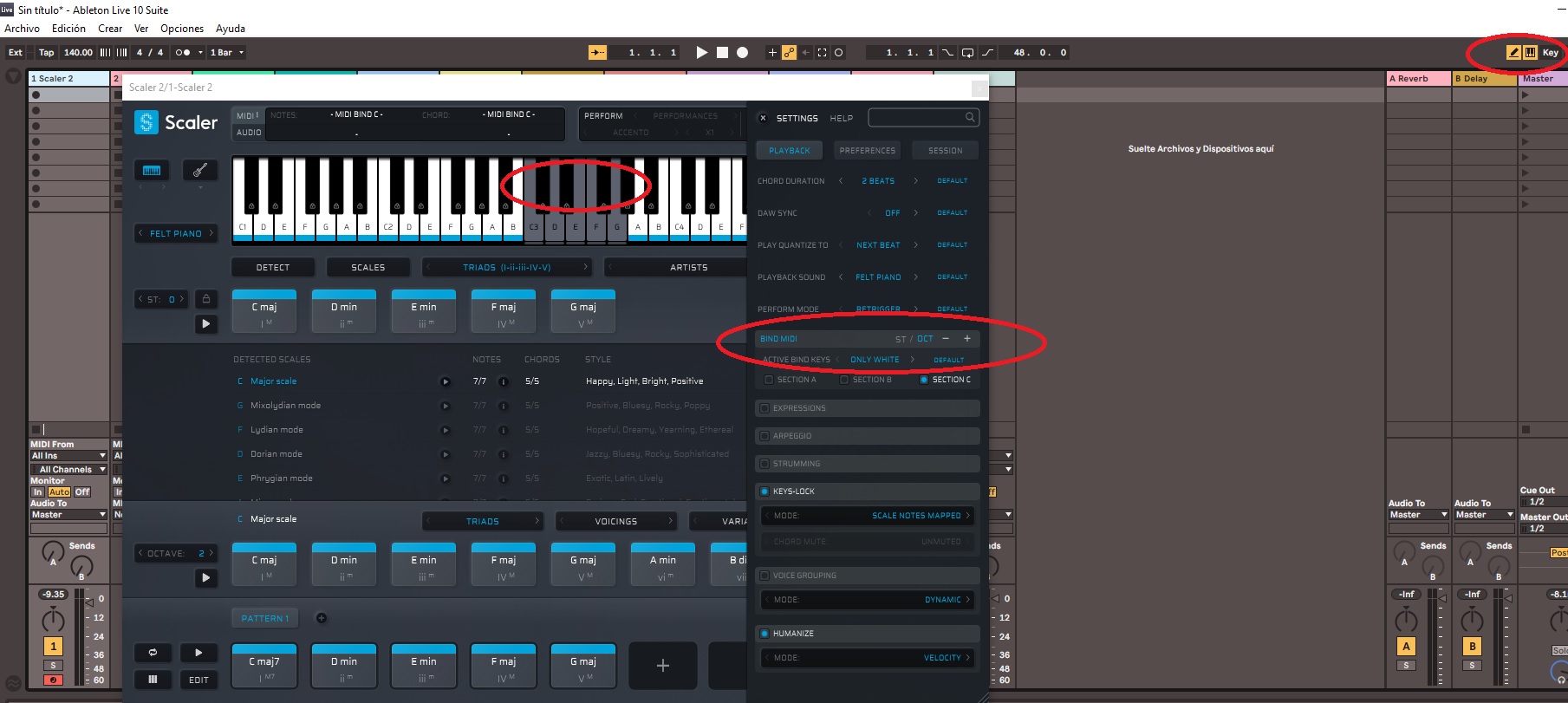Open the HELP section
Screen dimensions: 1568x703
pos(842,118)
